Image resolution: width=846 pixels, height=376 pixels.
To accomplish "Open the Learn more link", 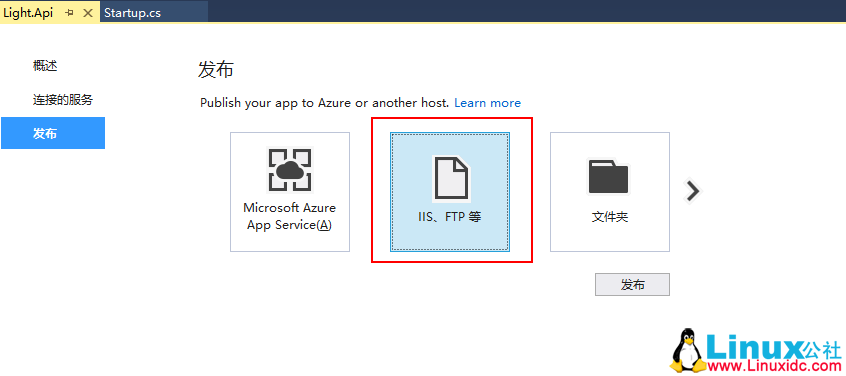I will coord(487,103).
